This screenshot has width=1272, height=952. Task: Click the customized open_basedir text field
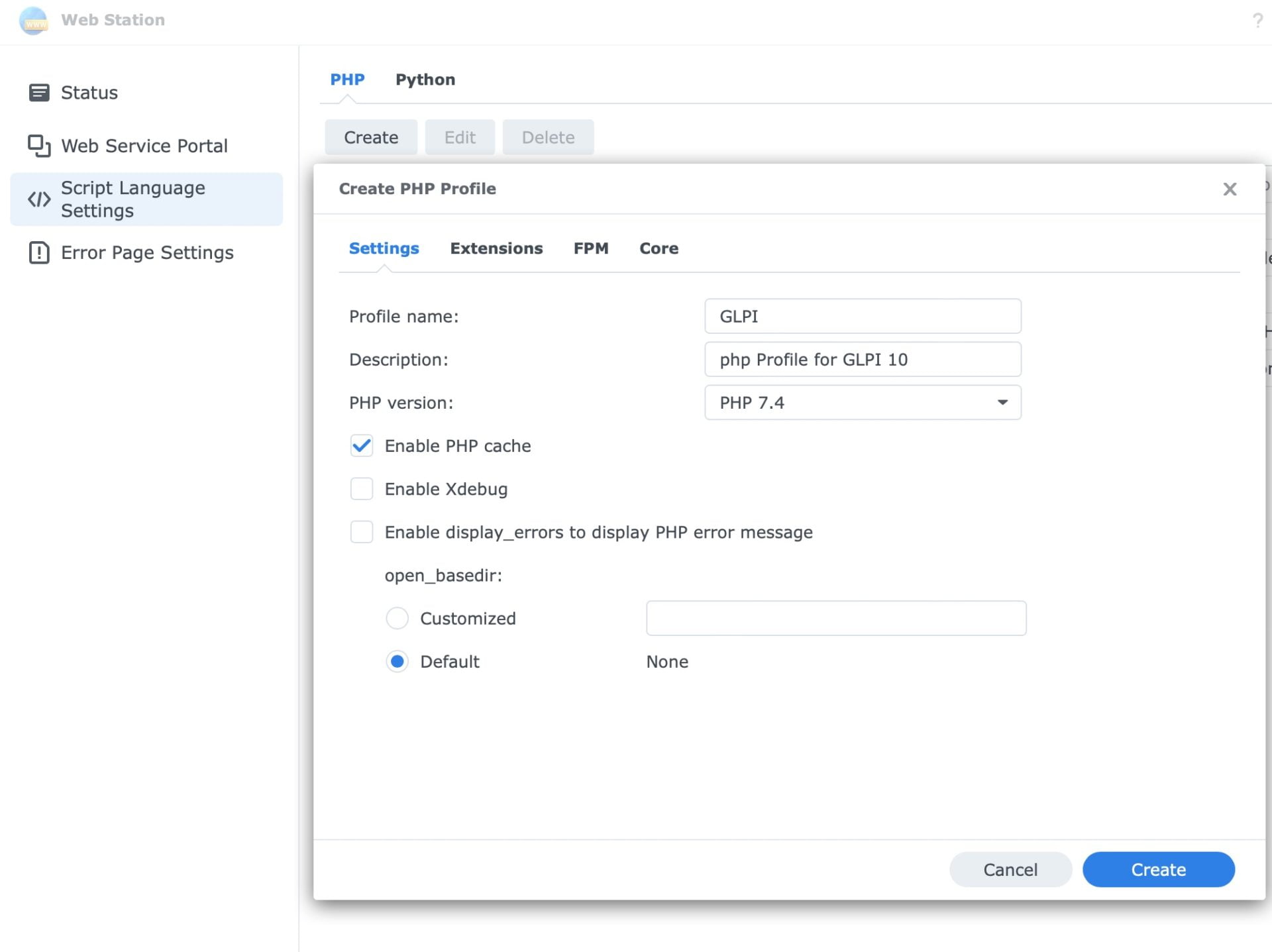click(836, 618)
